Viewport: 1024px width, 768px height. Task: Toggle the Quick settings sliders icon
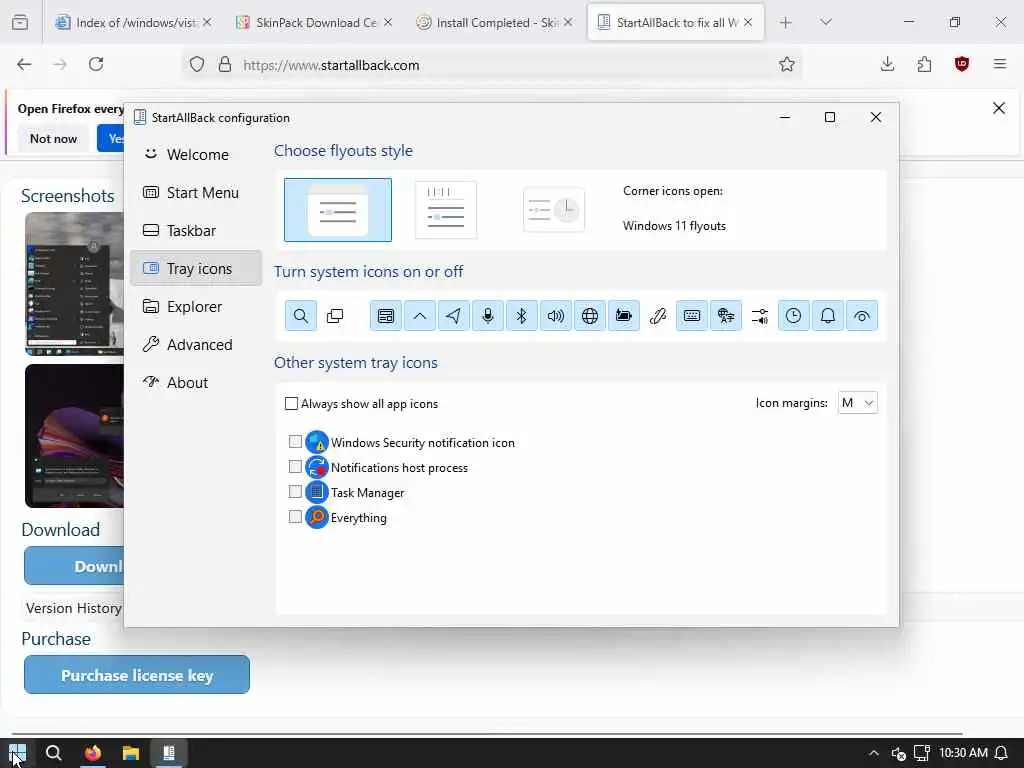(x=760, y=316)
